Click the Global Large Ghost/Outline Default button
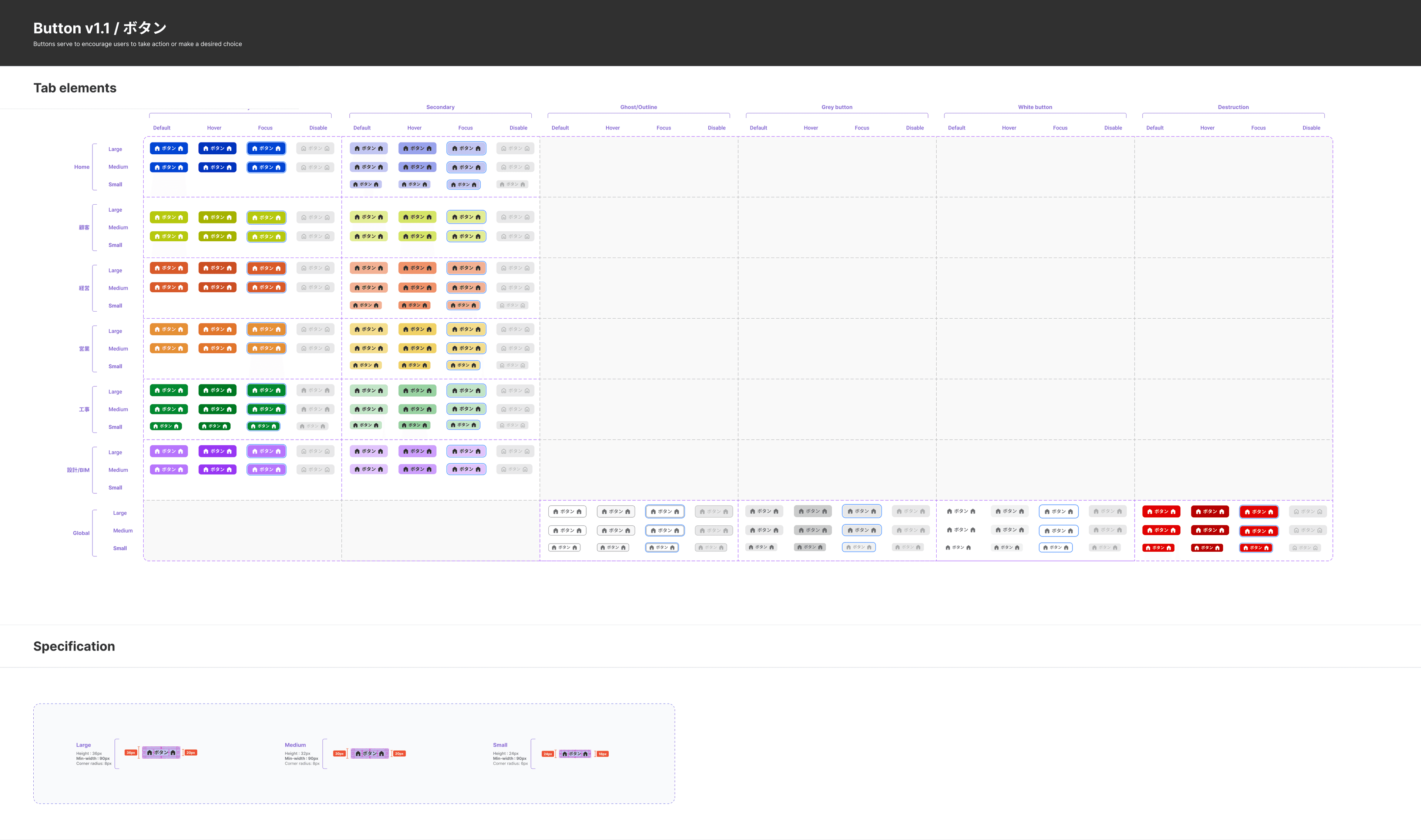1421x840 pixels. click(x=567, y=512)
